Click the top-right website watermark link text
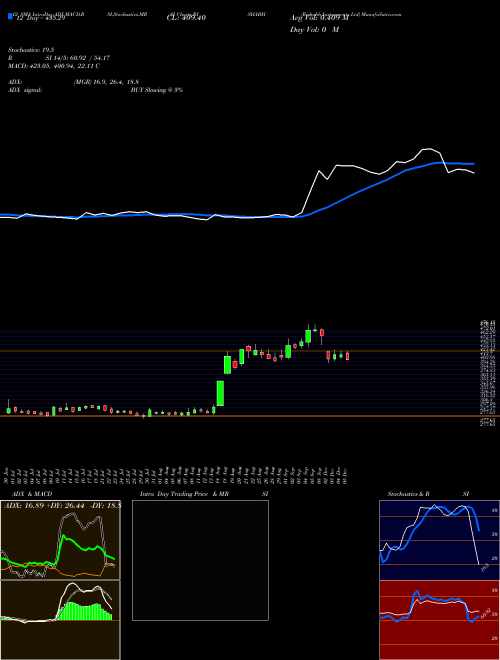The width and height of the screenshot is (500, 660). [351, 14]
